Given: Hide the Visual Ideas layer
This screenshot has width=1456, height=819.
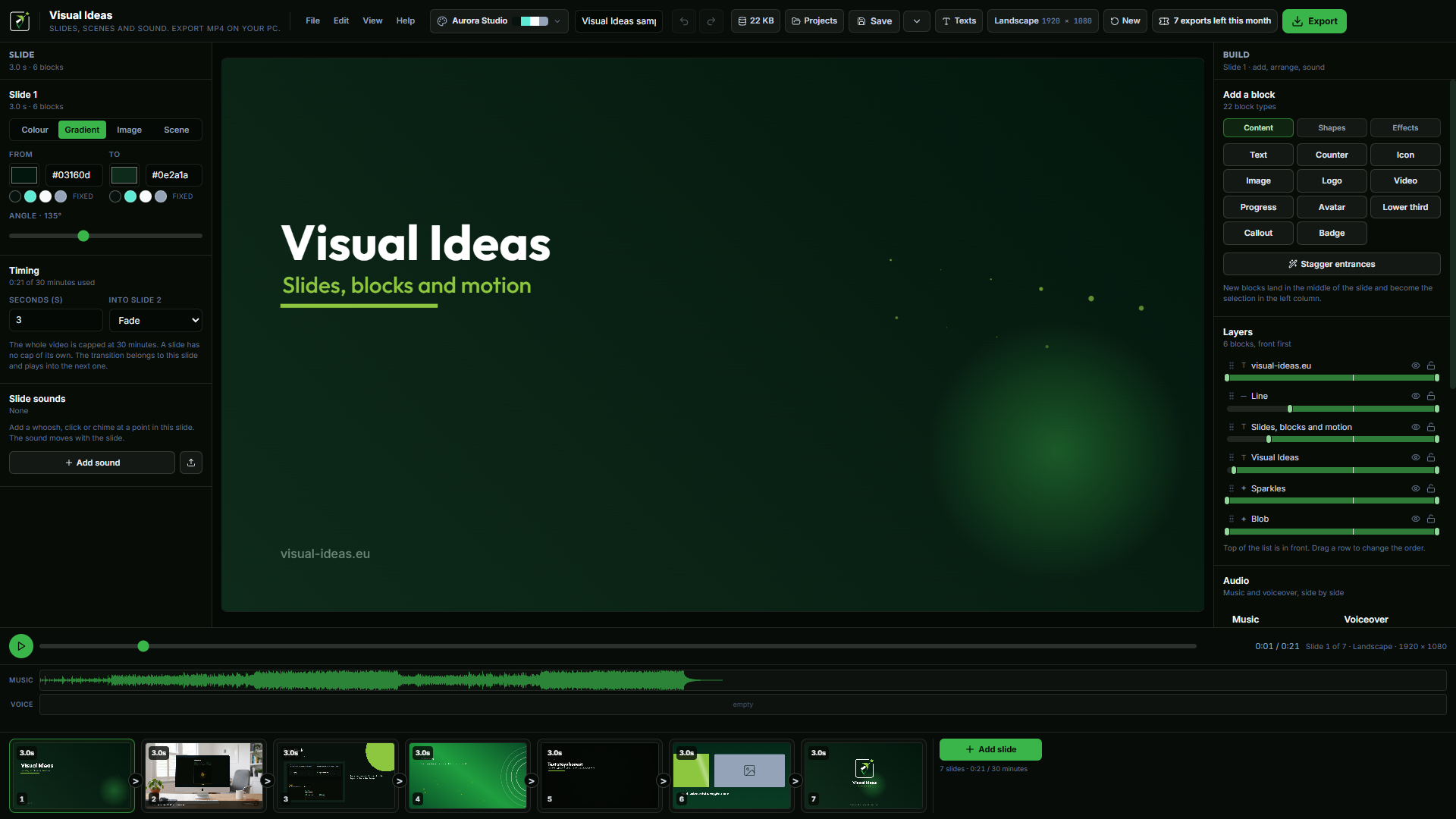Looking at the screenshot, I should (x=1415, y=457).
